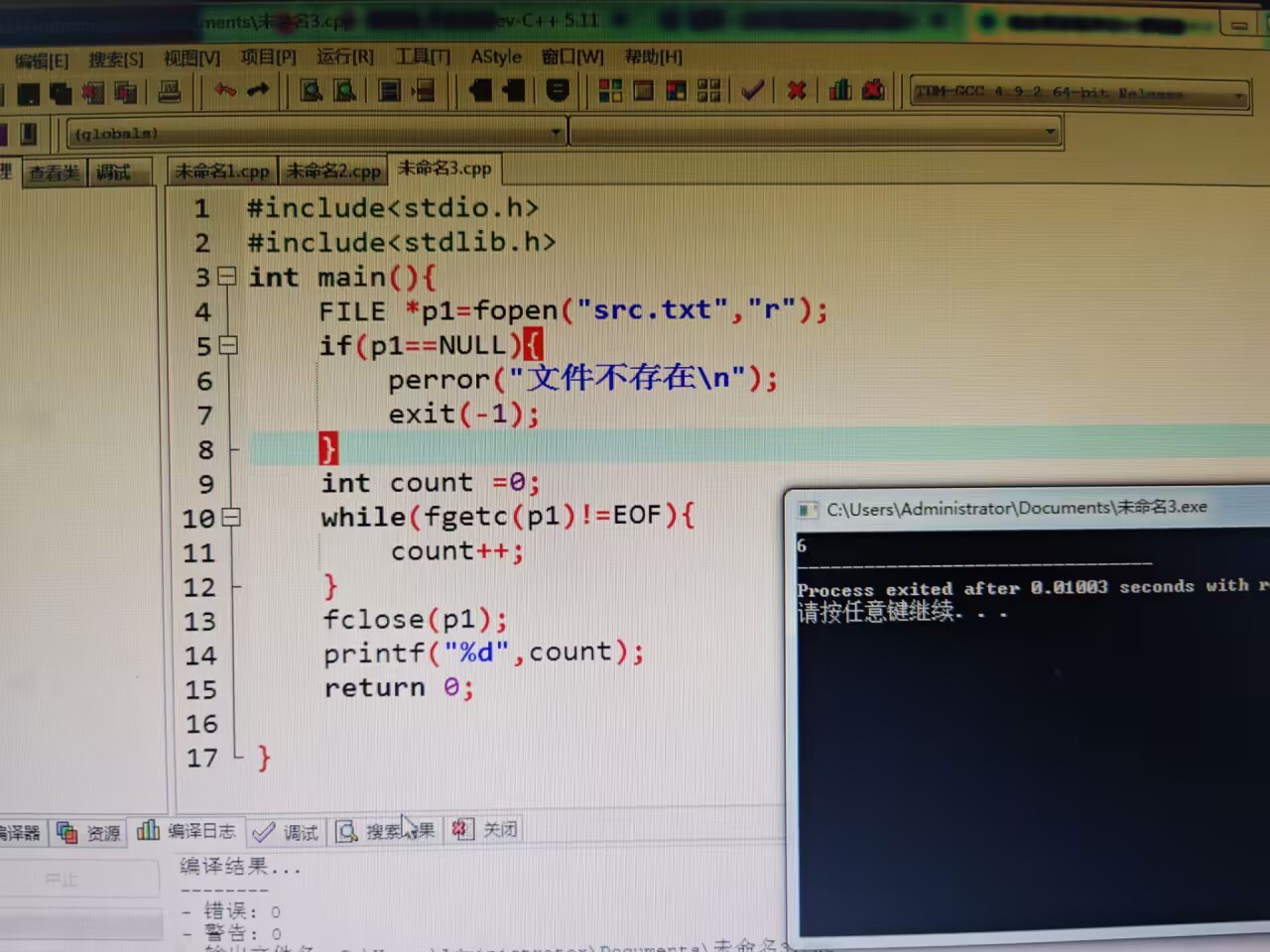Screen dimensions: 1270x952
Task: Switch to the 编译日志 panel tab
Action: point(200,831)
